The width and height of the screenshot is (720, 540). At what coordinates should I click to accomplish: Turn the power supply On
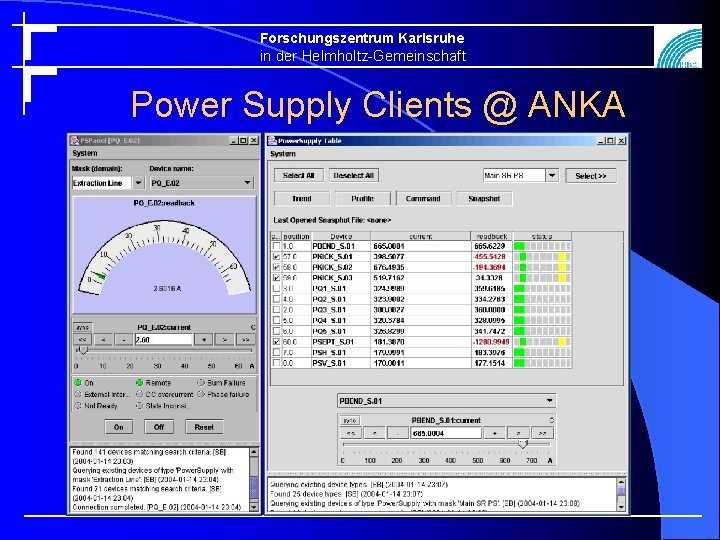(118, 427)
